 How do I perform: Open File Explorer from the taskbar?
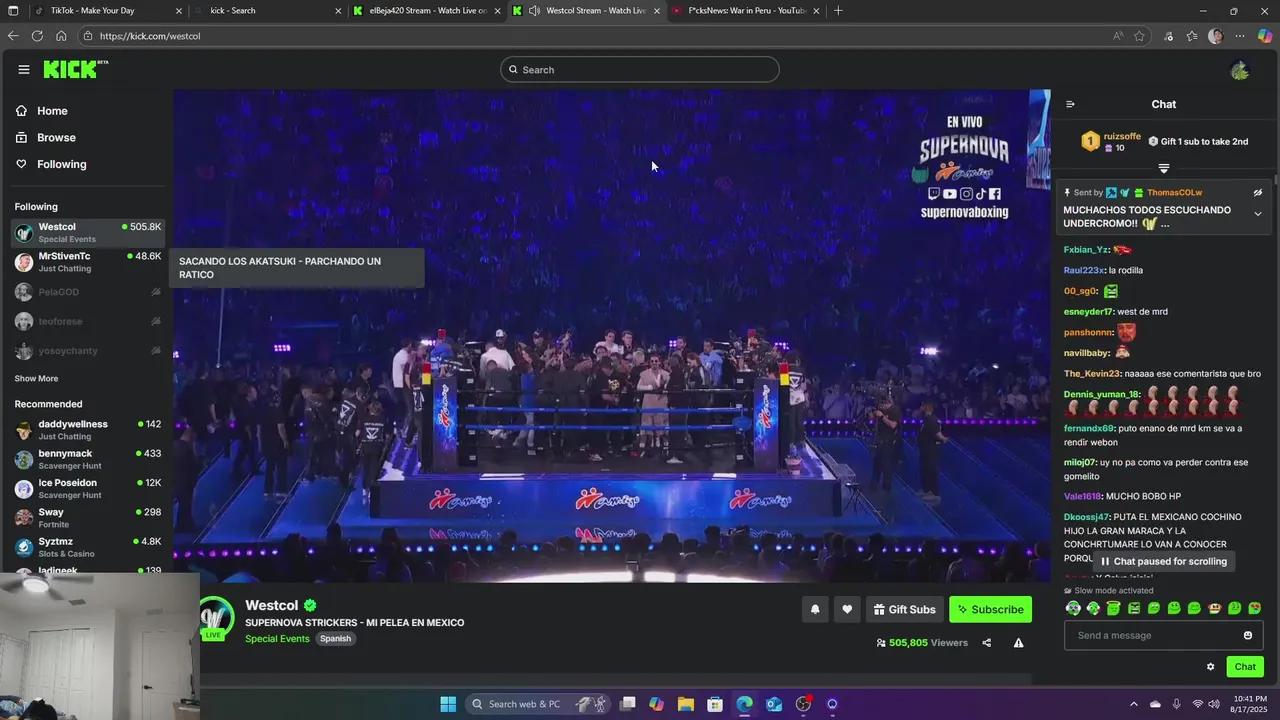686,704
